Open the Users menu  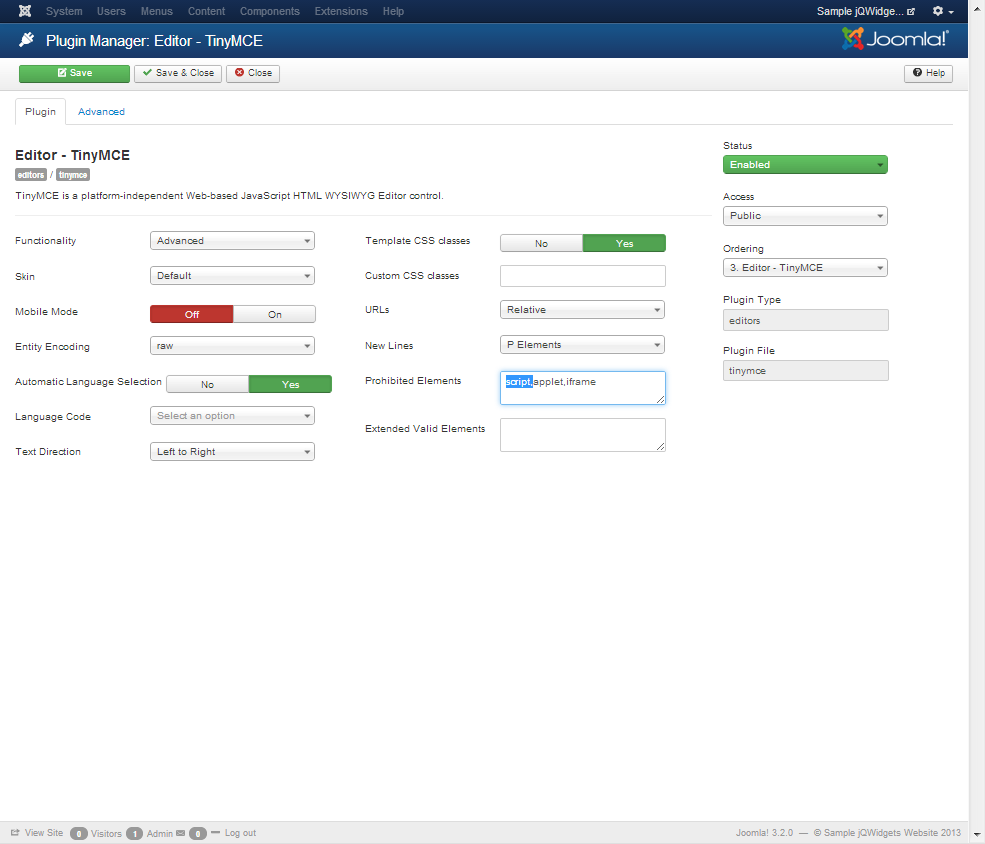pos(111,11)
